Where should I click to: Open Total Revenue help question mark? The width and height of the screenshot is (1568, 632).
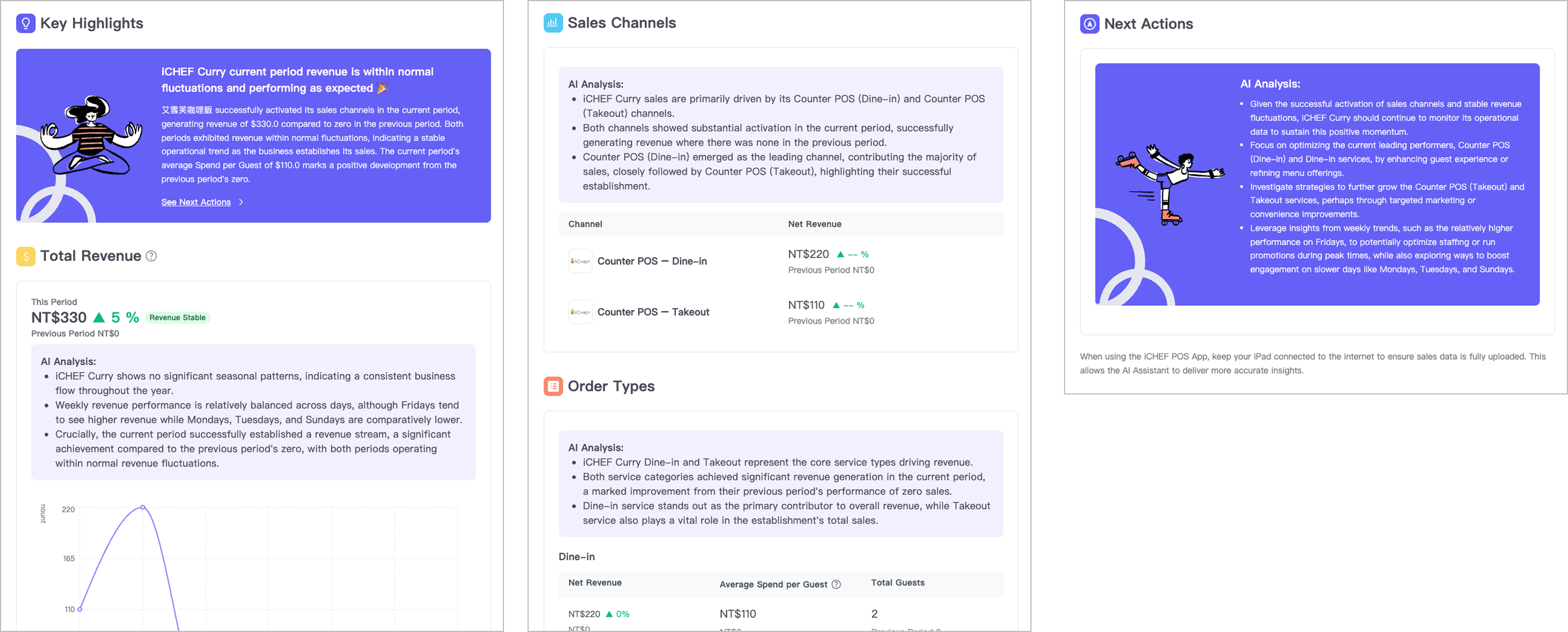point(152,257)
